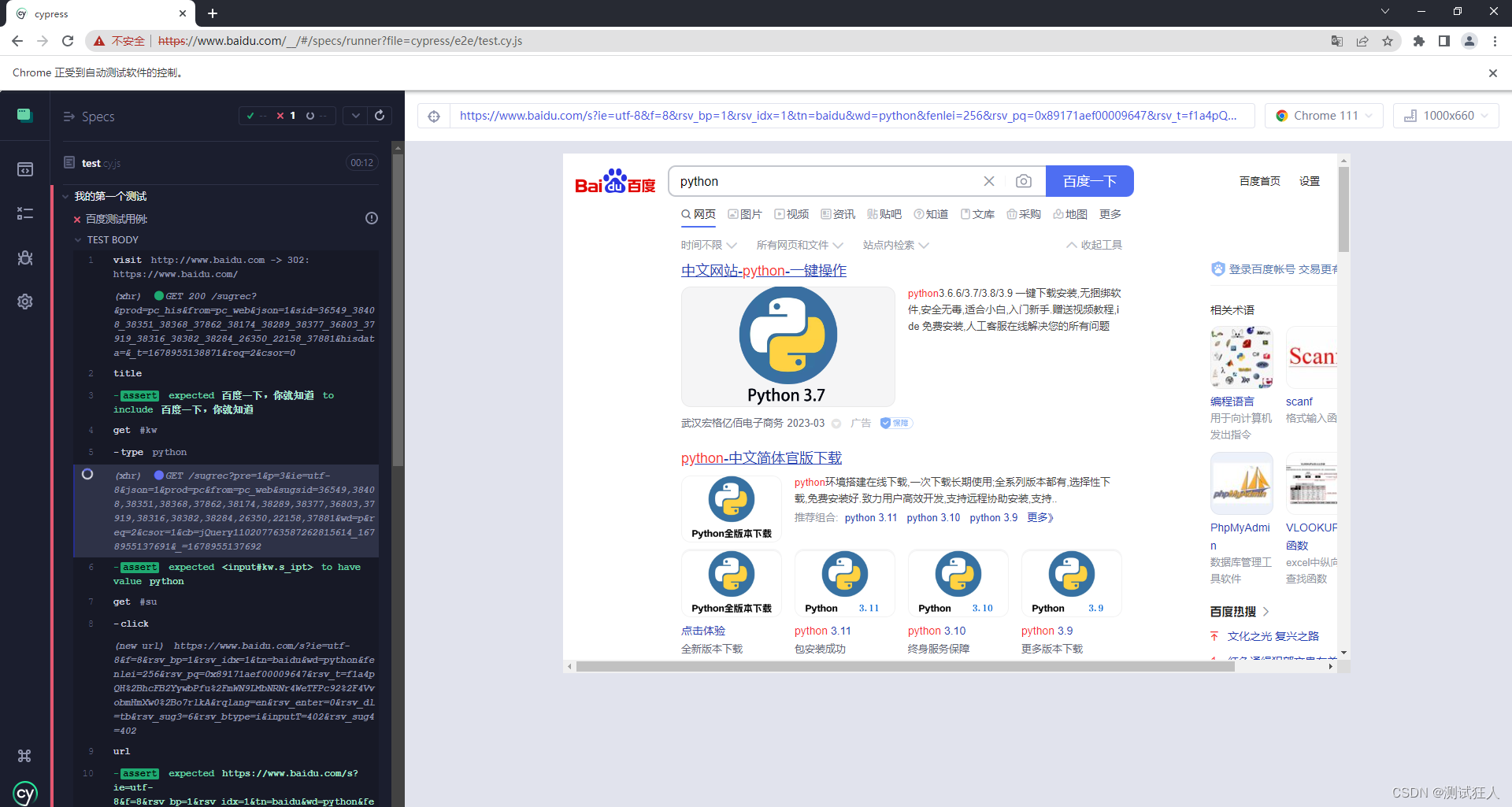Viewport: 1512px width, 807px height.
Task: Clear the Baidu search box with X
Action: (x=989, y=181)
